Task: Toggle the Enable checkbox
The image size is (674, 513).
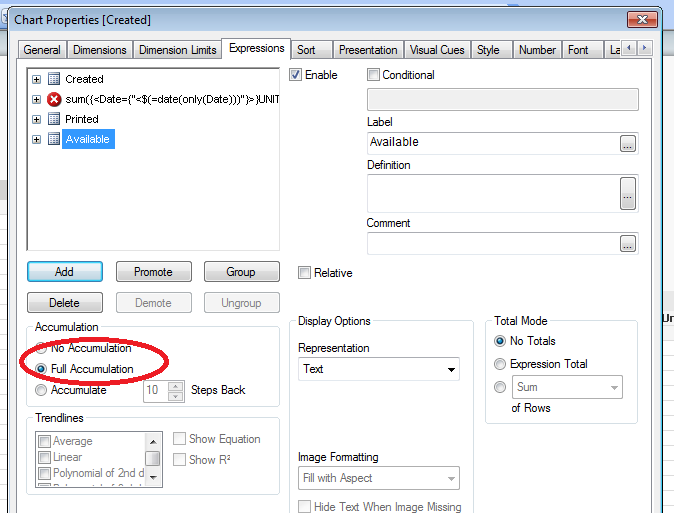Action: pyautogui.click(x=295, y=75)
